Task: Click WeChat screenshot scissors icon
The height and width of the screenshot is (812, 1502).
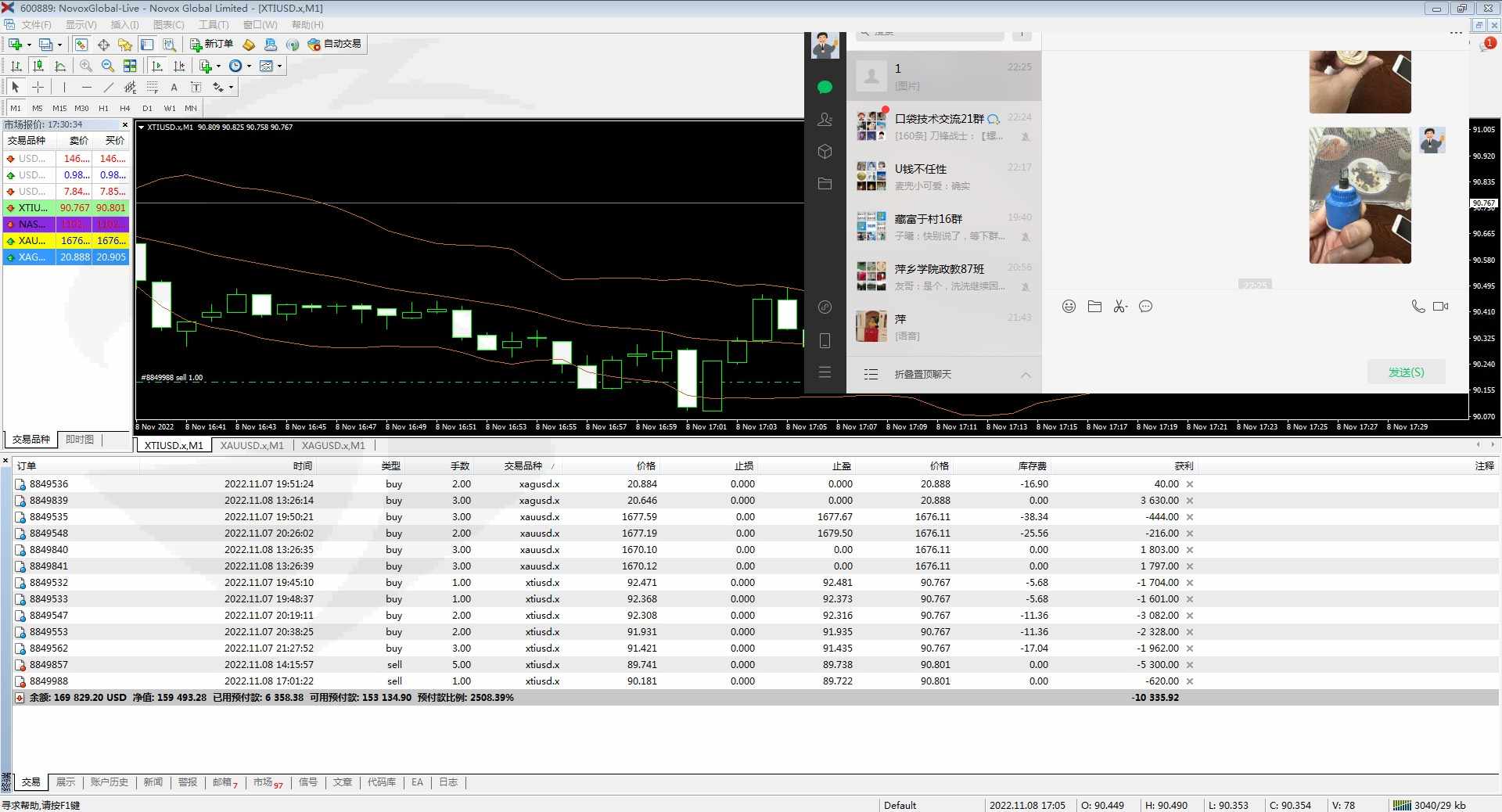Action: 1120,307
